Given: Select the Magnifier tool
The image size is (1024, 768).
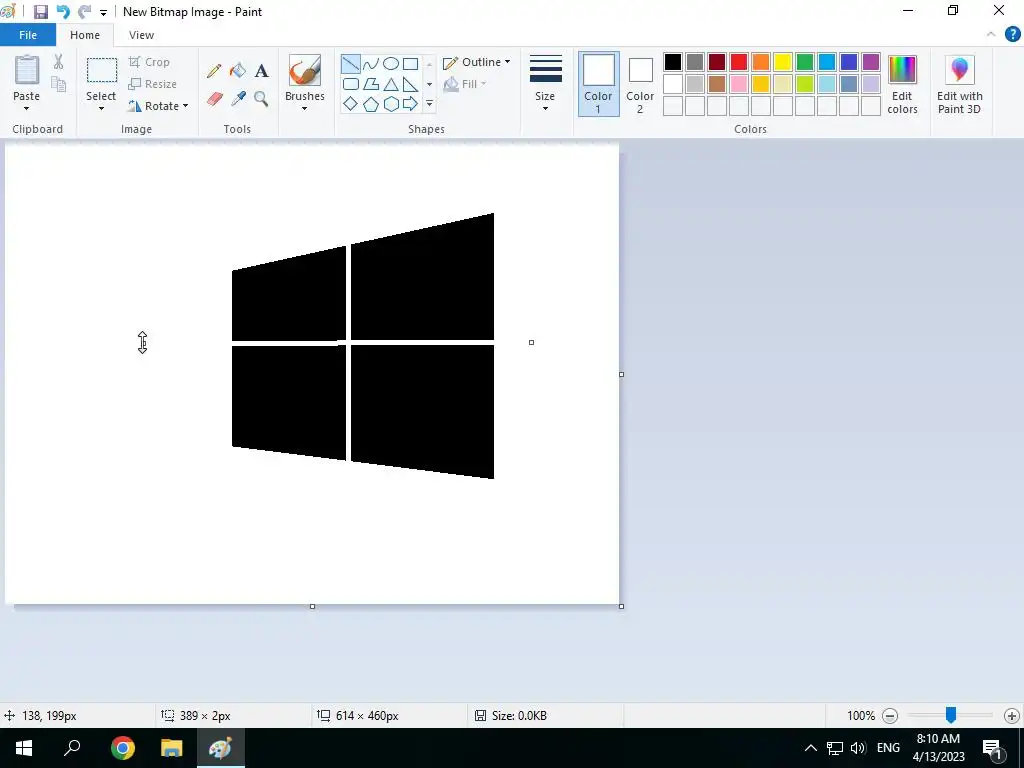Looking at the screenshot, I should tap(261, 99).
